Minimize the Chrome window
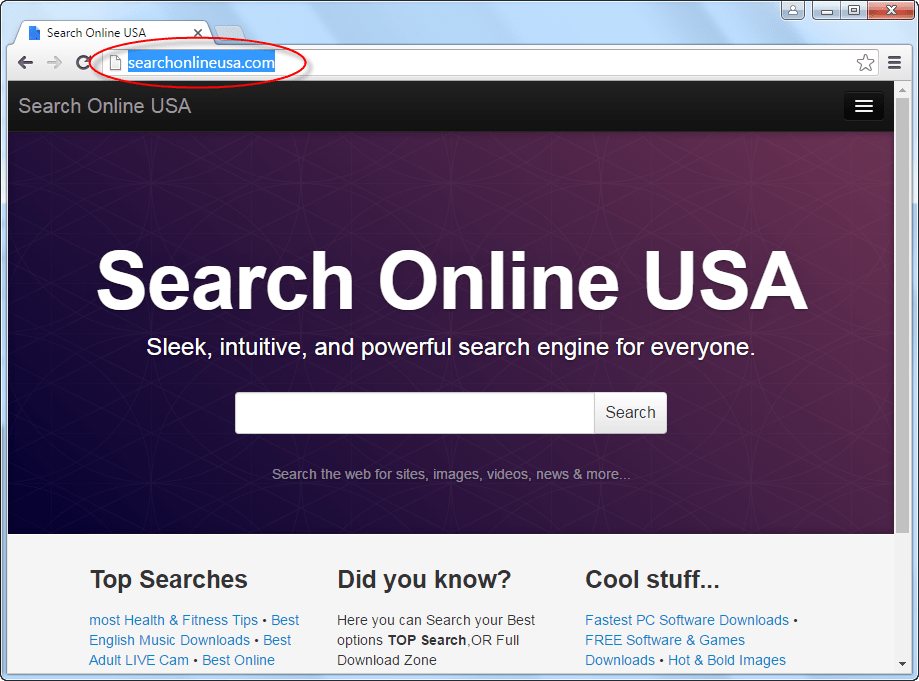 pyautogui.click(x=826, y=10)
